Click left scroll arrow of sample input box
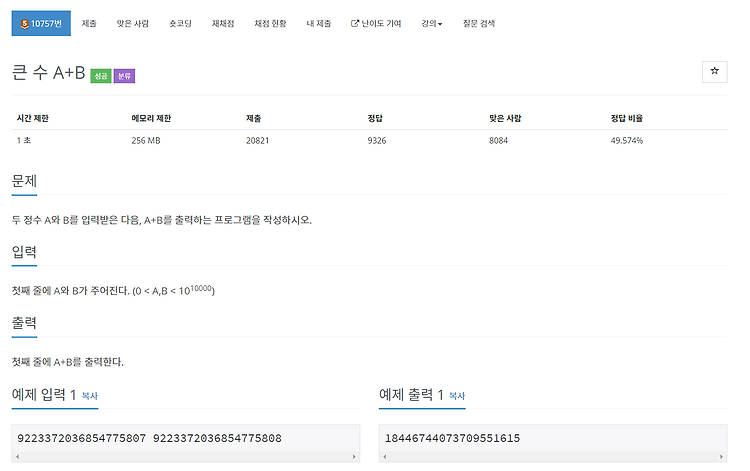750x471 pixels. (18, 457)
